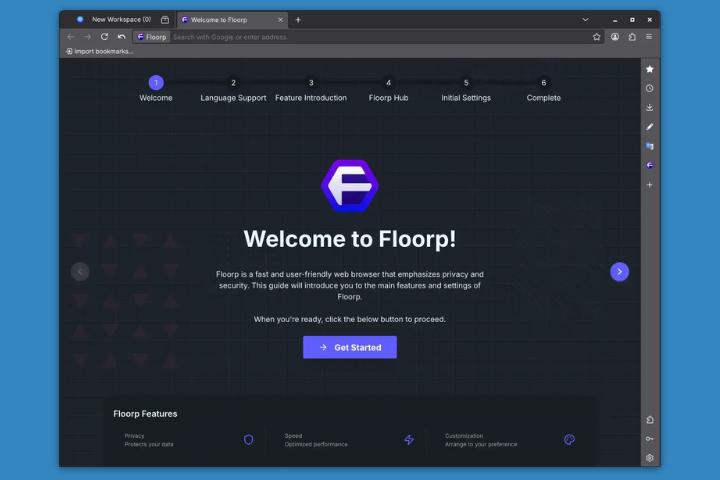Click Import bookmarks link in the bookmarks bar
The height and width of the screenshot is (480, 720).
(x=100, y=51)
